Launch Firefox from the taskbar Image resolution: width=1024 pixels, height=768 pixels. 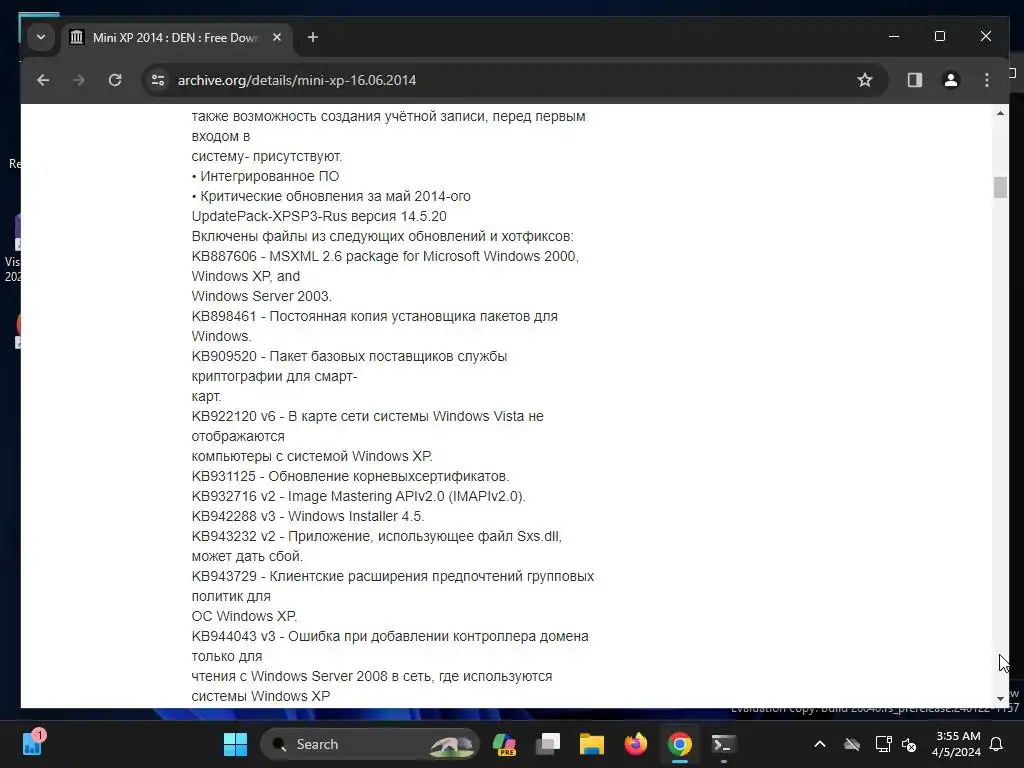point(635,744)
